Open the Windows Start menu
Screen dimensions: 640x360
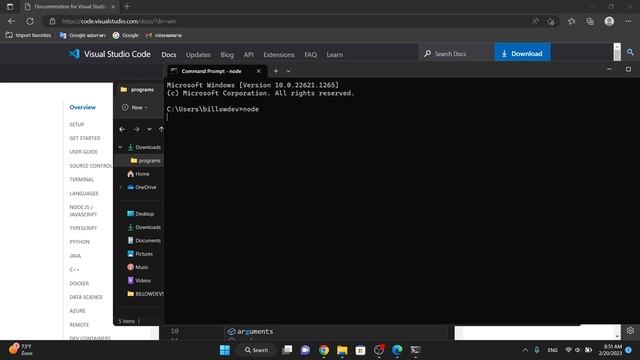pos(224,350)
